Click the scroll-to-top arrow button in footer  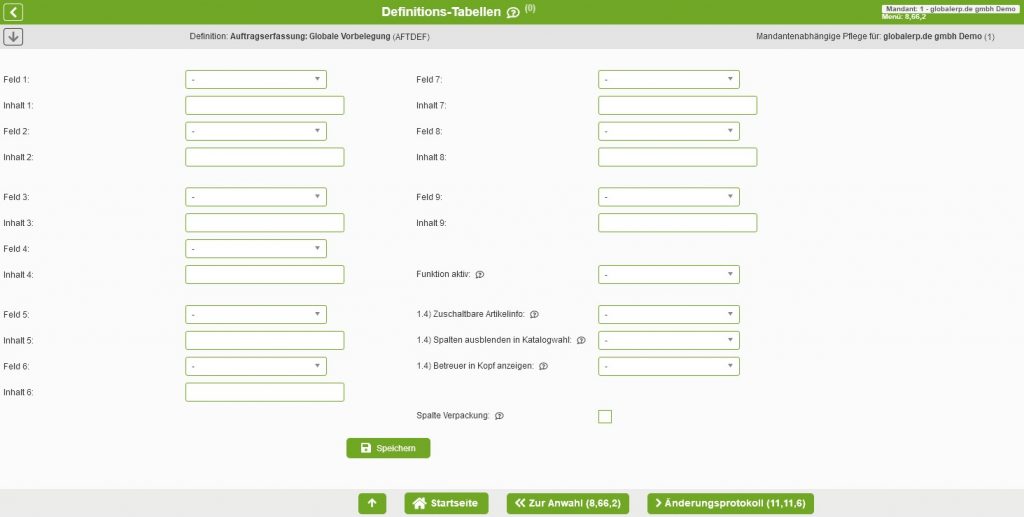pos(371,503)
